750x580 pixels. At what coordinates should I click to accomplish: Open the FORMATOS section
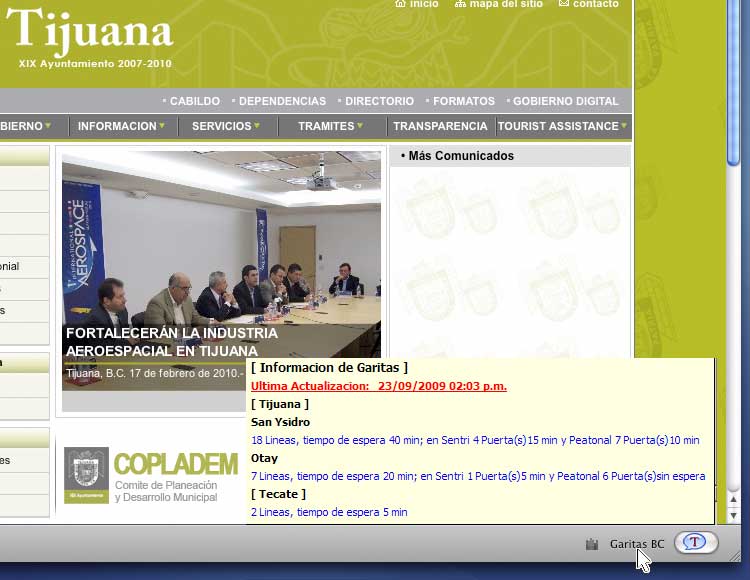[464, 101]
